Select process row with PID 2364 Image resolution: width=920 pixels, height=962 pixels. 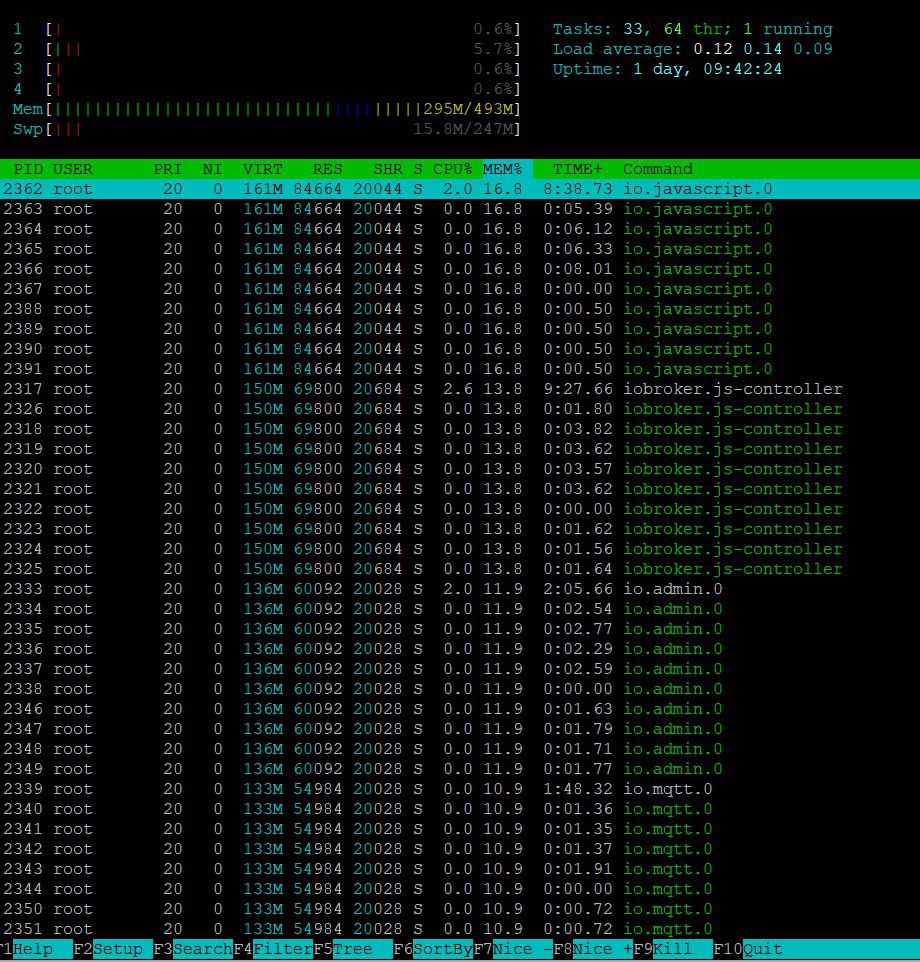tap(460, 229)
